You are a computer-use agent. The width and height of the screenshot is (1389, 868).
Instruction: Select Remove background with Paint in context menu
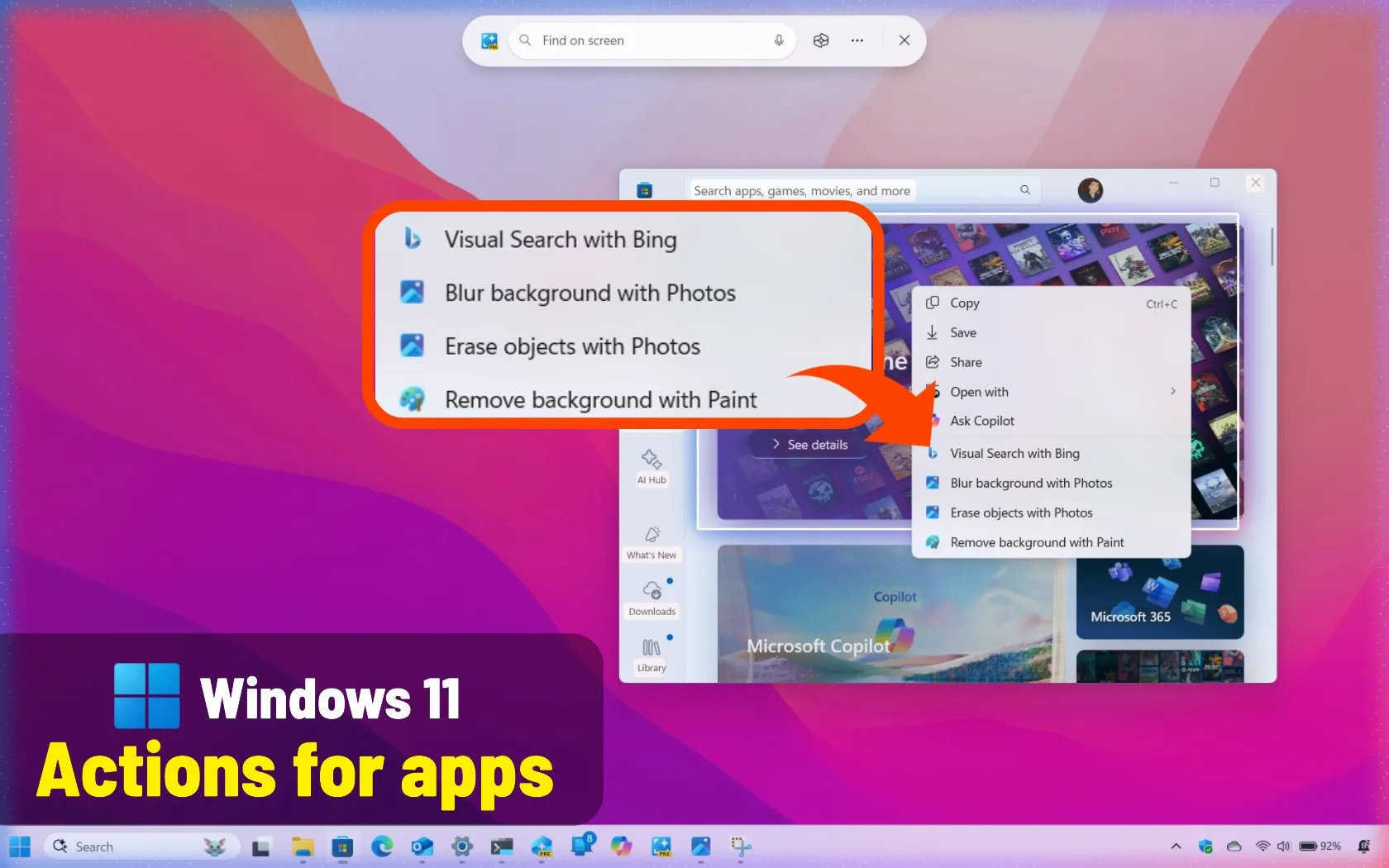[x=1052, y=542]
